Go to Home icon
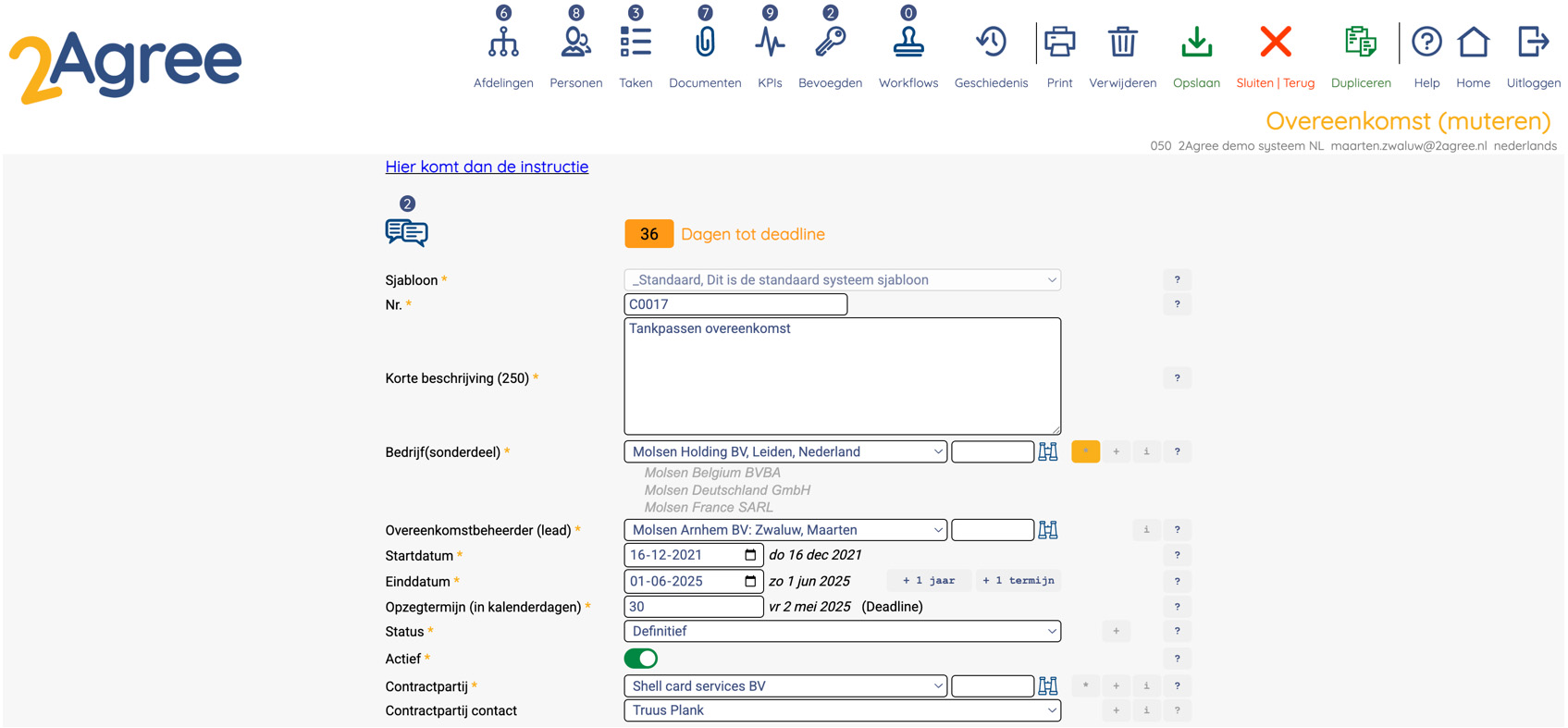 (1473, 42)
